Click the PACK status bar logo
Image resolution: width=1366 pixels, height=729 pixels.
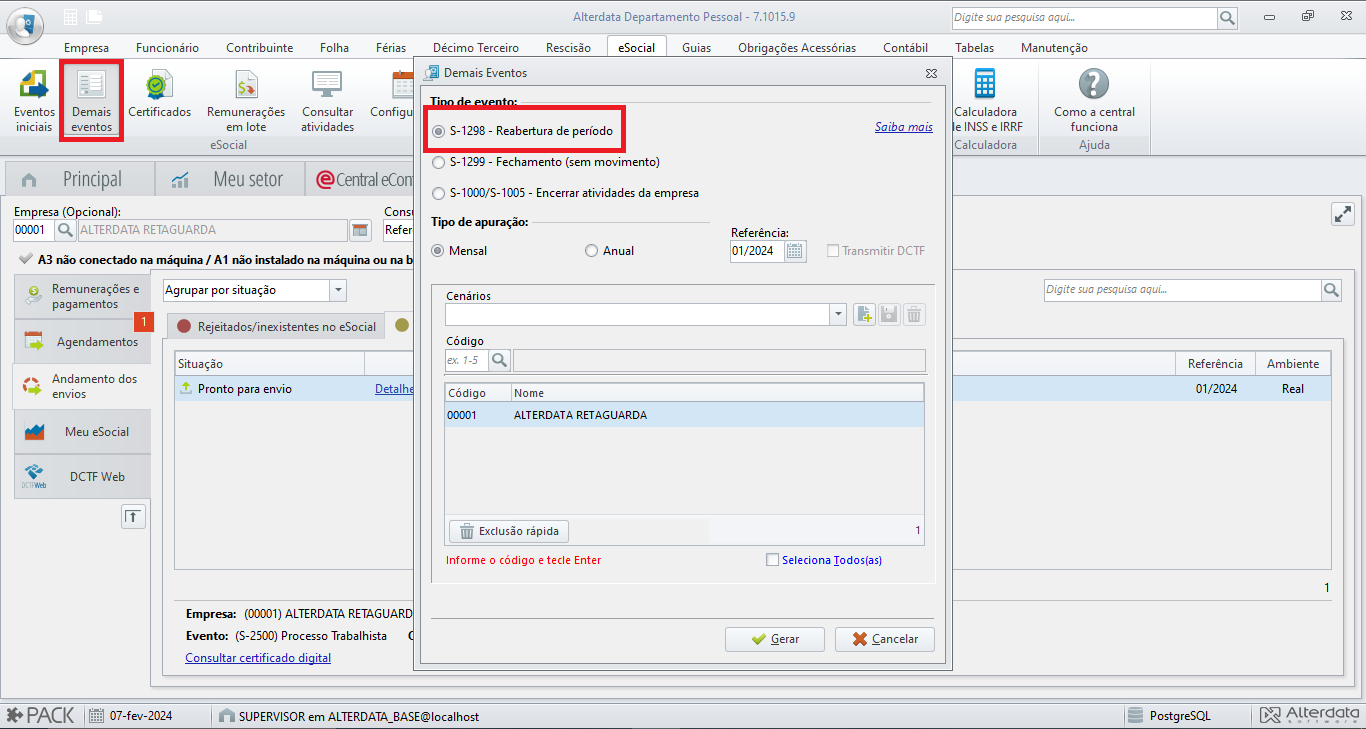tap(41, 716)
